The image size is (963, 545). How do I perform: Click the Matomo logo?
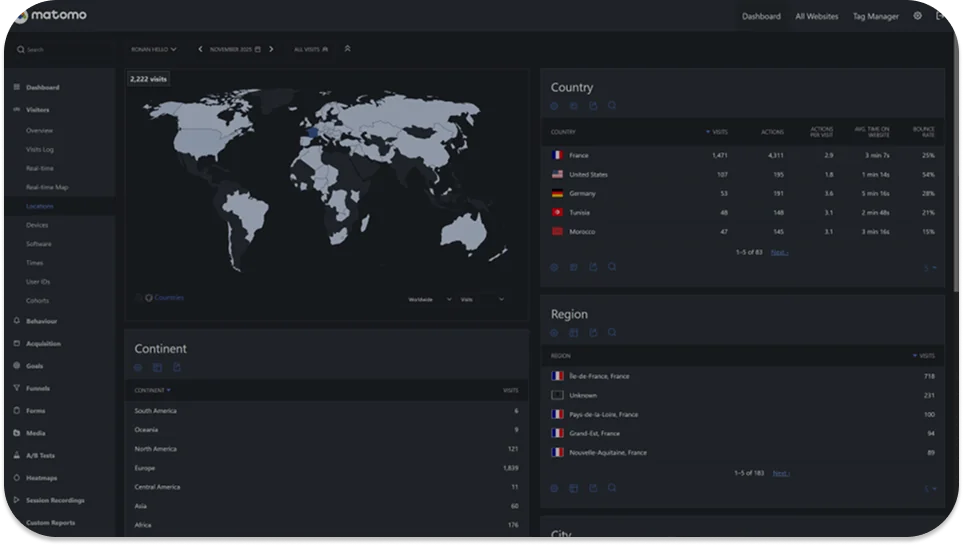pyautogui.click(x=50, y=15)
